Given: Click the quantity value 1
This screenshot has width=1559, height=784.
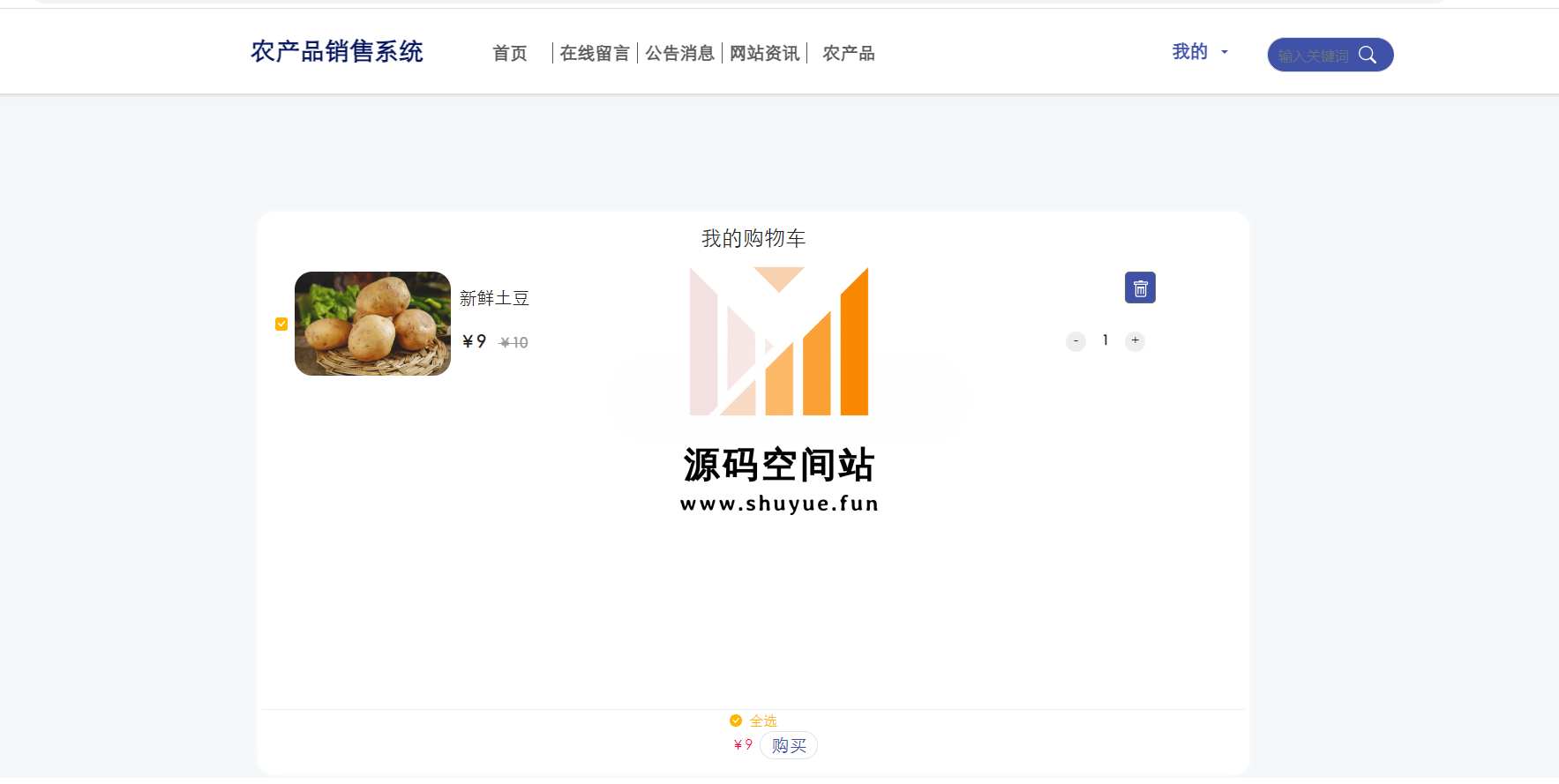Looking at the screenshot, I should (1105, 340).
